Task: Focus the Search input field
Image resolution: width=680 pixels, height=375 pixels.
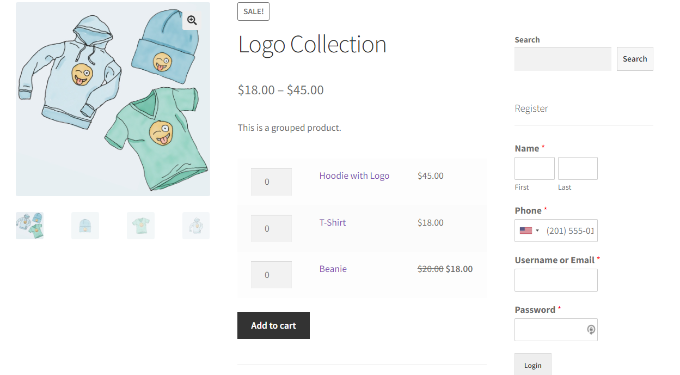Action: pyautogui.click(x=563, y=59)
